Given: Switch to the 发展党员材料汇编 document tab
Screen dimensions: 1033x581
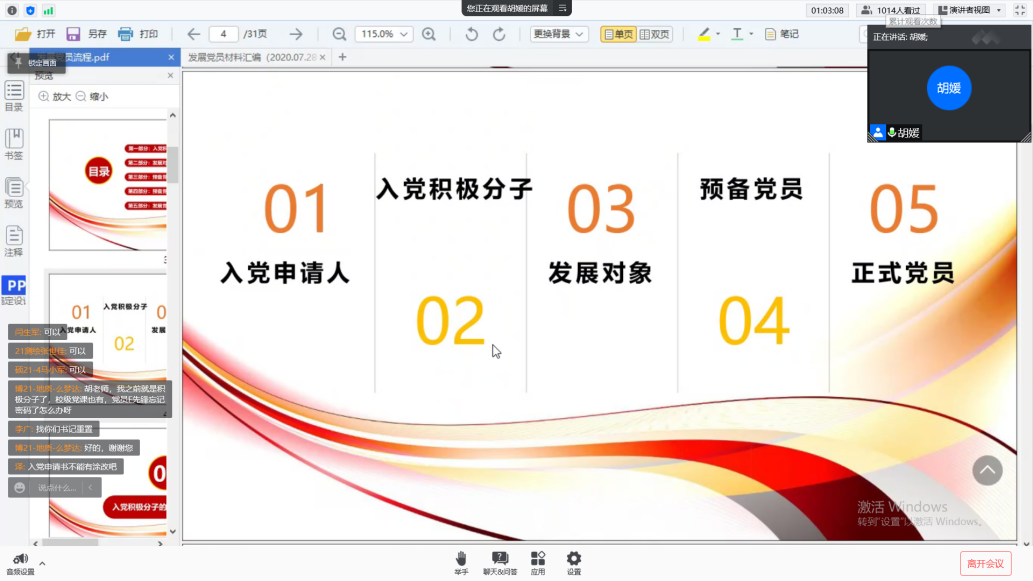Looking at the screenshot, I should tap(257, 58).
